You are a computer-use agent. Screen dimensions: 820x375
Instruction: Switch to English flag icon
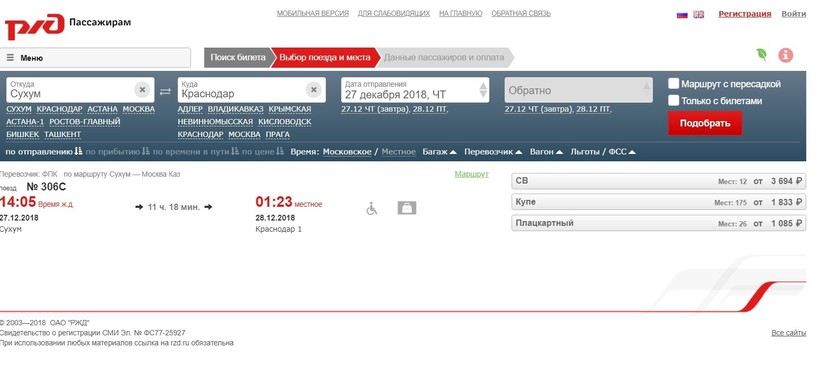click(699, 15)
